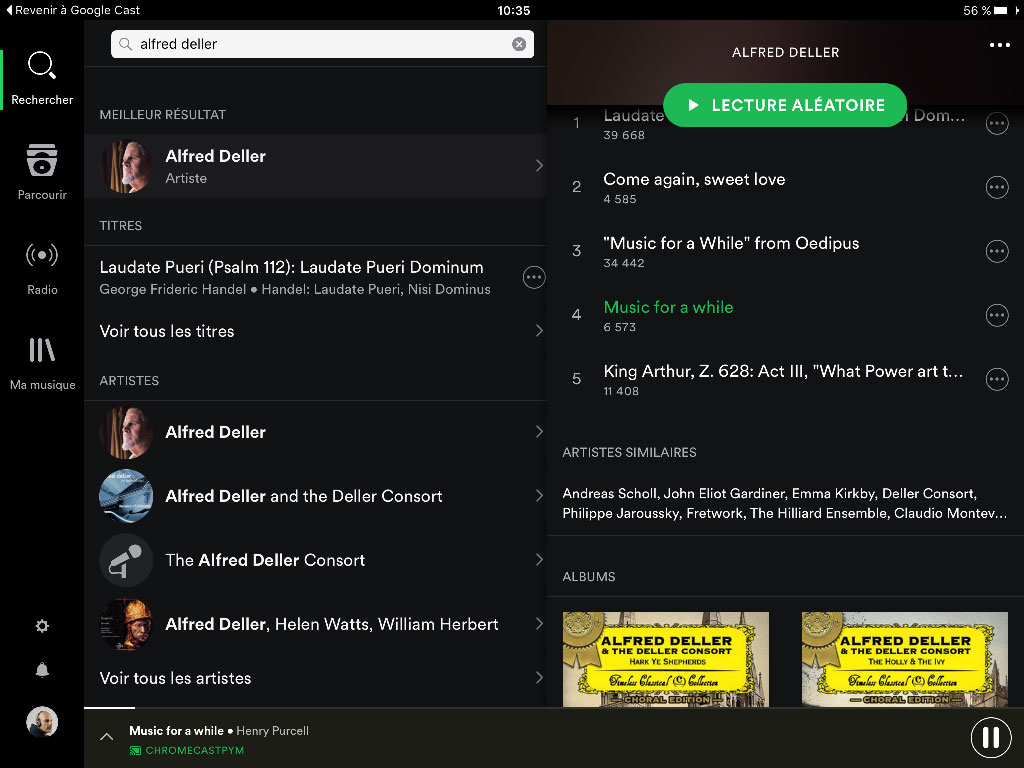
Task: Open Voir tous les artistes
Action: coord(315,678)
